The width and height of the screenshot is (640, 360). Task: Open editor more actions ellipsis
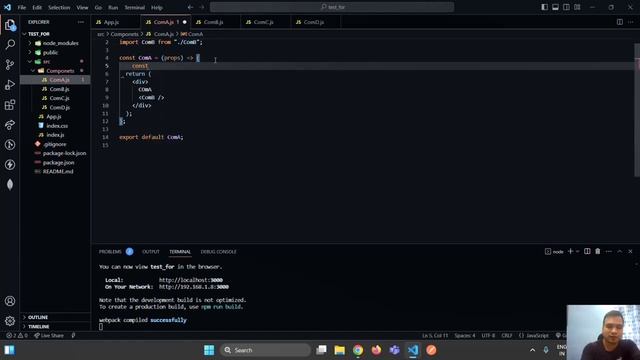coord(631,22)
